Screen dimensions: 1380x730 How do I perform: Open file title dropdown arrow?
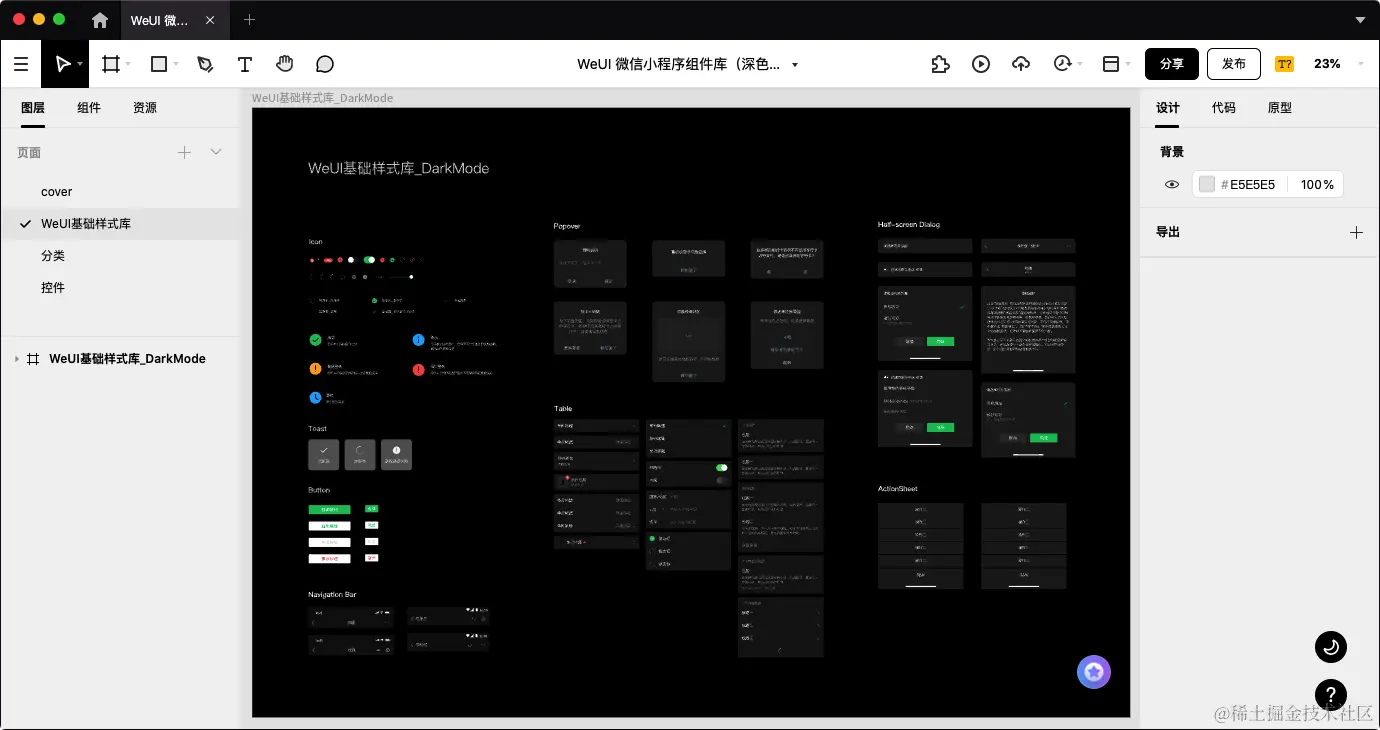click(x=795, y=64)
